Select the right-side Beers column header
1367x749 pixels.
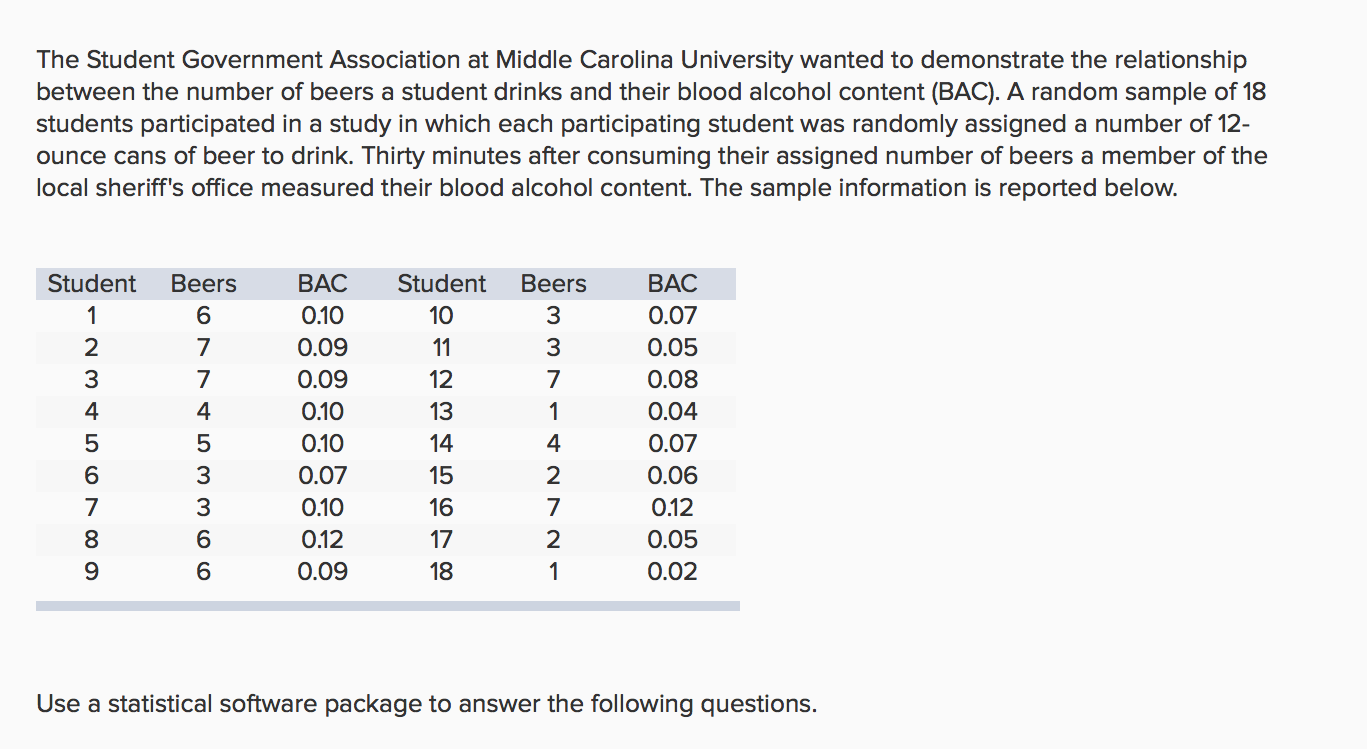click(x=553, y=284)
